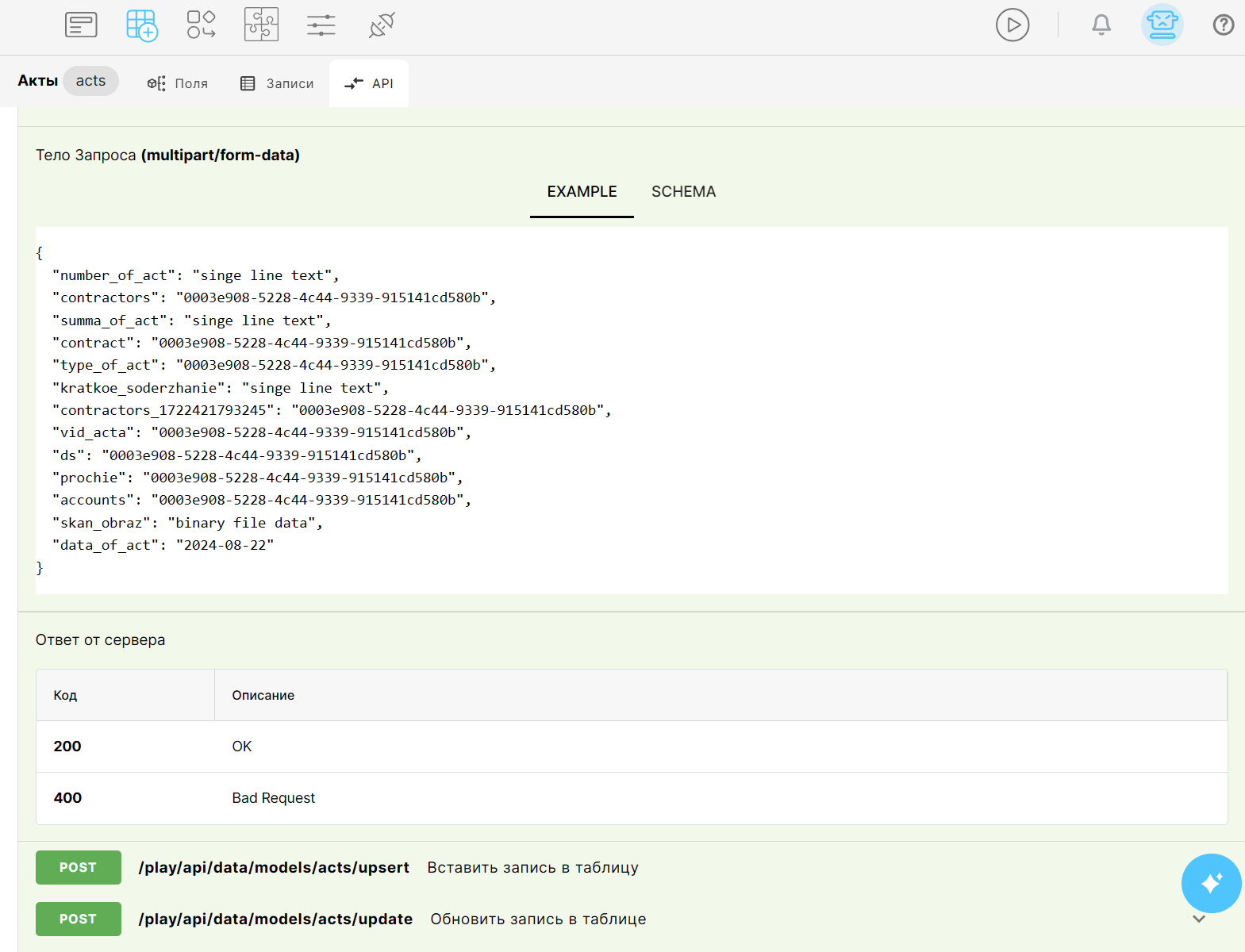Open the shapes workflow icon

coord(202,25)
